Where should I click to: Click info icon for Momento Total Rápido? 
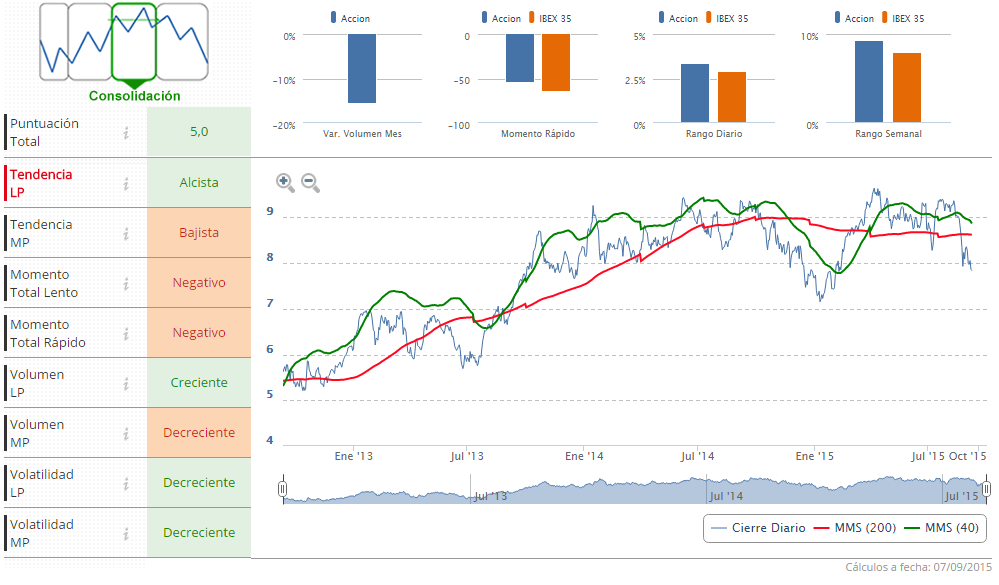[127, 333]
